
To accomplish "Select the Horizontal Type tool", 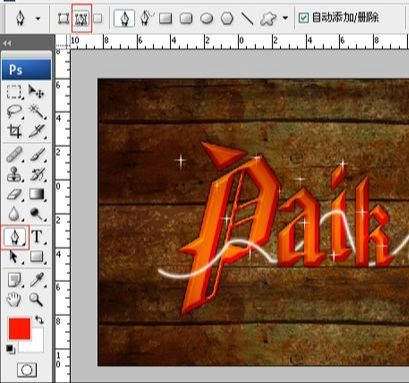I will [x=37, y=237].
